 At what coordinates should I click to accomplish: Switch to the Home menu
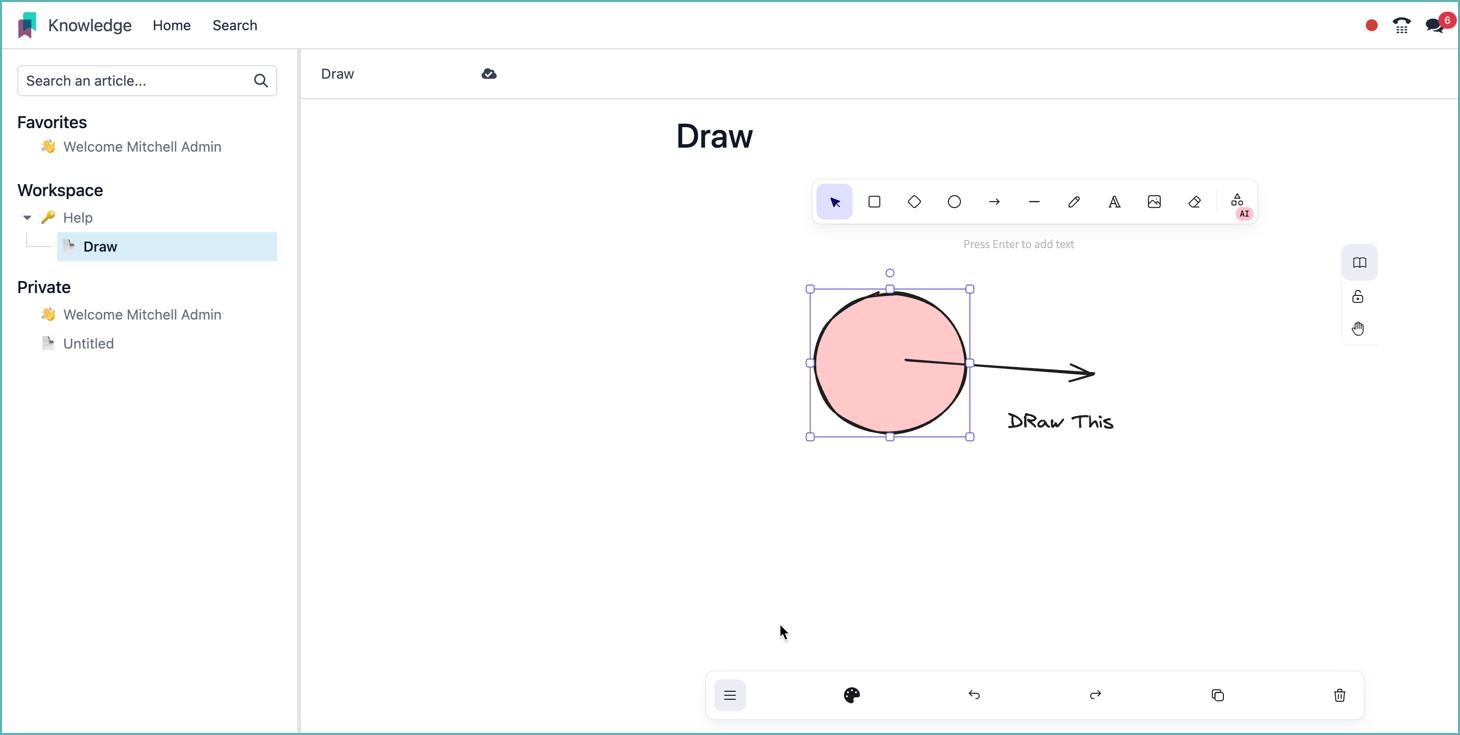171,25
